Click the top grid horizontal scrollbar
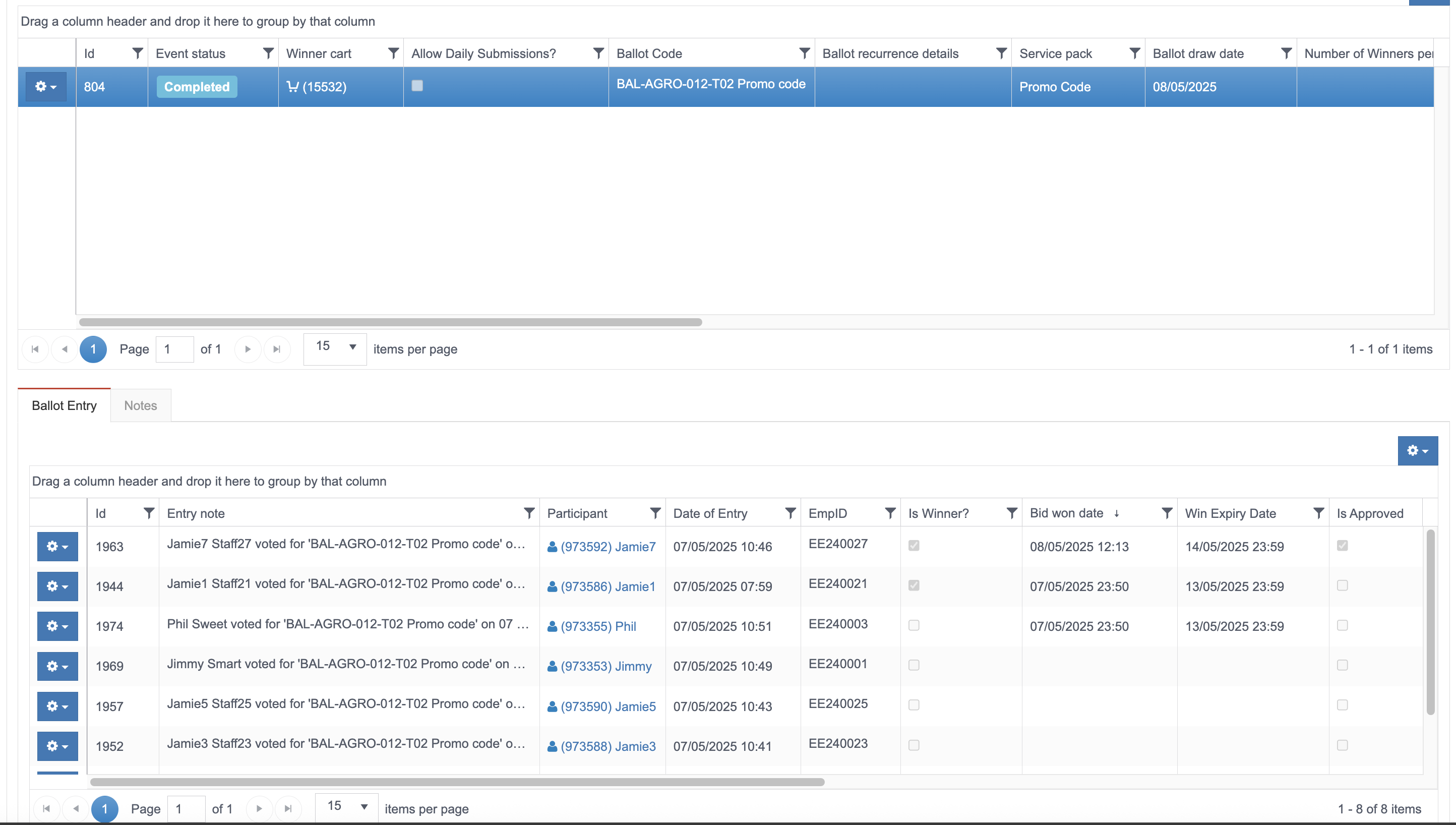 [390, 322]
